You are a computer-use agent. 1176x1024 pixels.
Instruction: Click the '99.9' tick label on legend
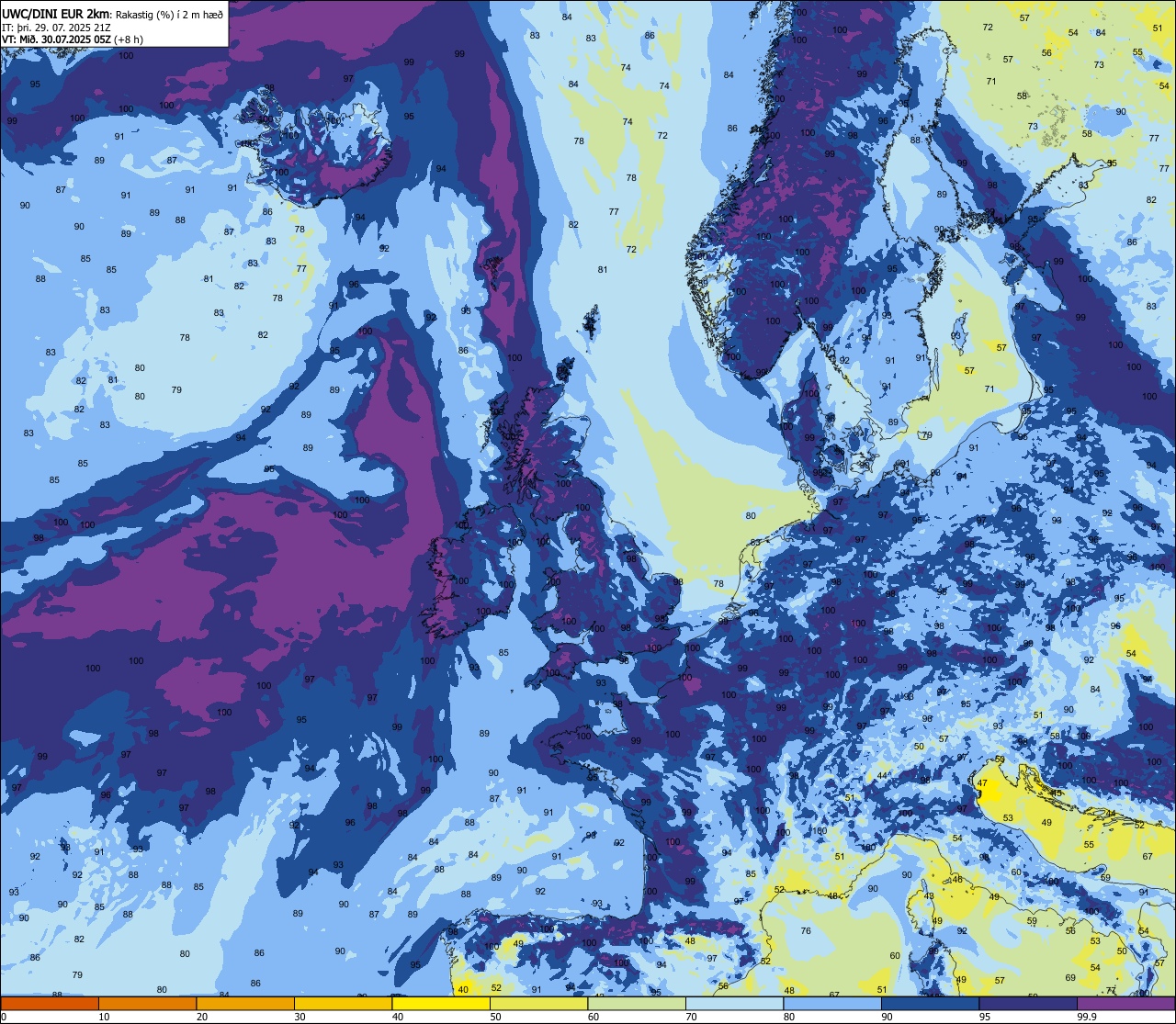coord(1087,1017)
